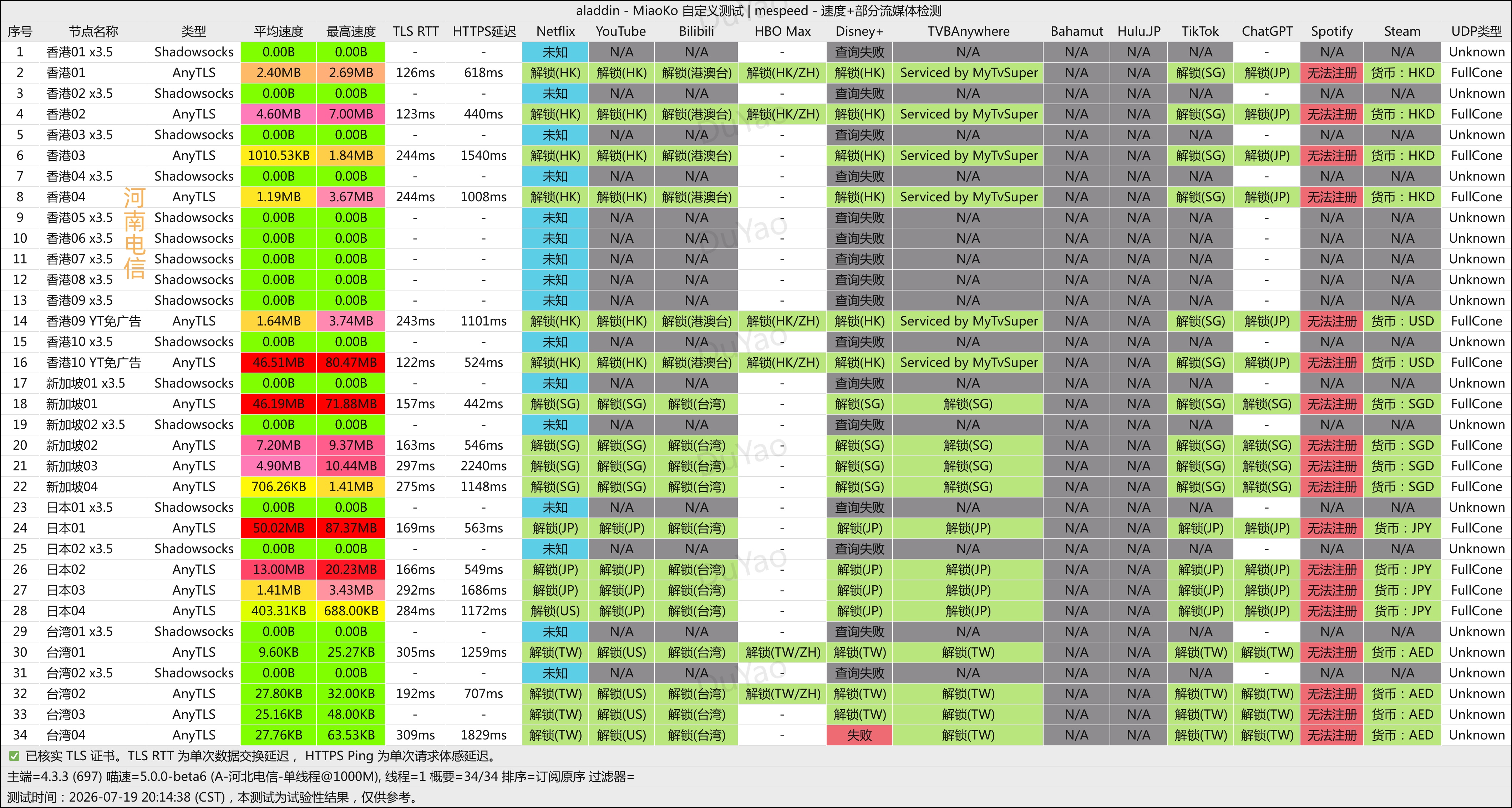Screen dimensions: 1512x808
Task: Click Serviced by MyTvSuper in the 香港01 row
Action: pyautogui.click(x=969, y=73)
